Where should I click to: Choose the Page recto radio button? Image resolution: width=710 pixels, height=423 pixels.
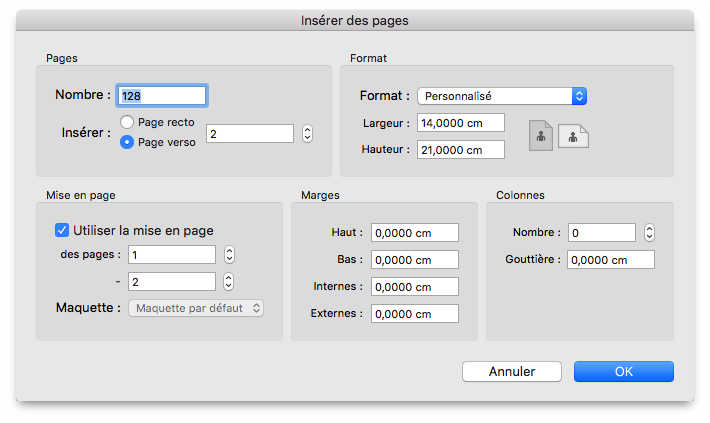[127, 122]
